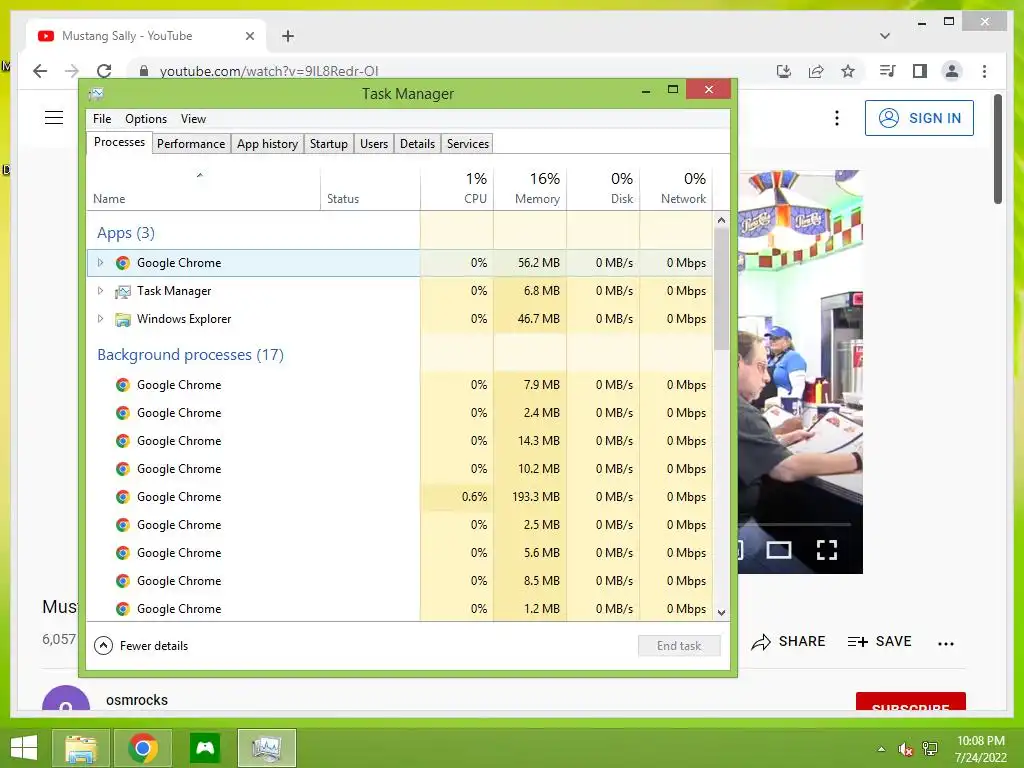
Task: Open the Task Manager Options menu
Action: click(146, 119)
